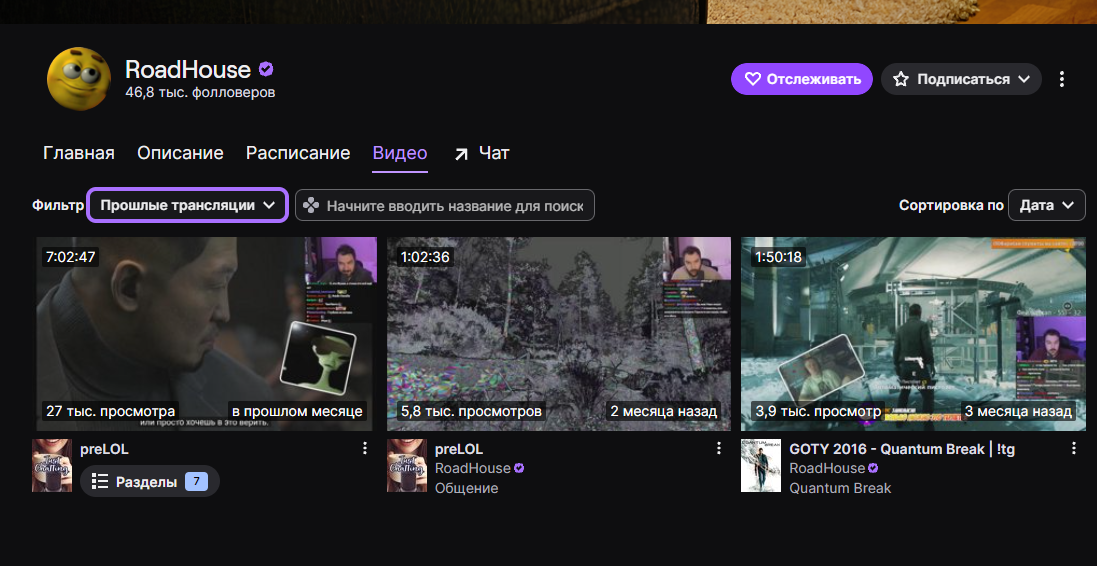This screenshot has height=566, width=1097.
Task: Click the Quantum Break box art cover
Action: pos(761,465)
